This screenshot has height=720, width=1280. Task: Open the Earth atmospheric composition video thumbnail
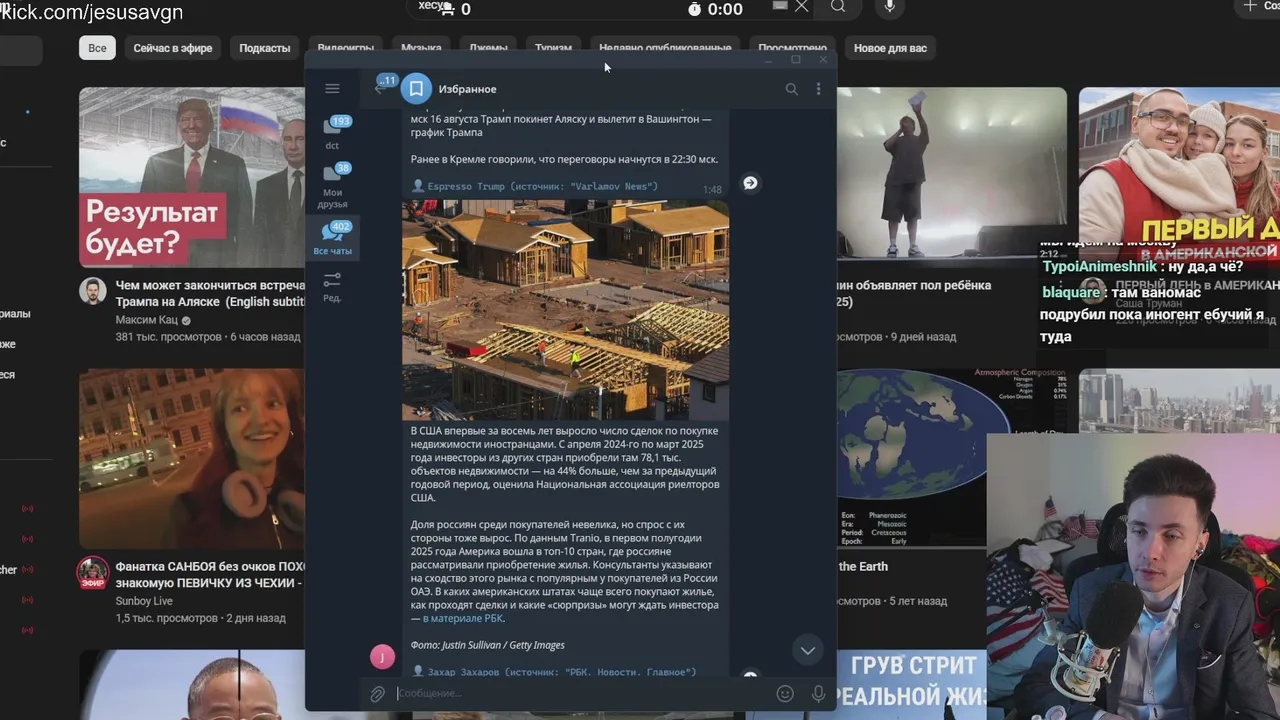[x=910, y=459]
